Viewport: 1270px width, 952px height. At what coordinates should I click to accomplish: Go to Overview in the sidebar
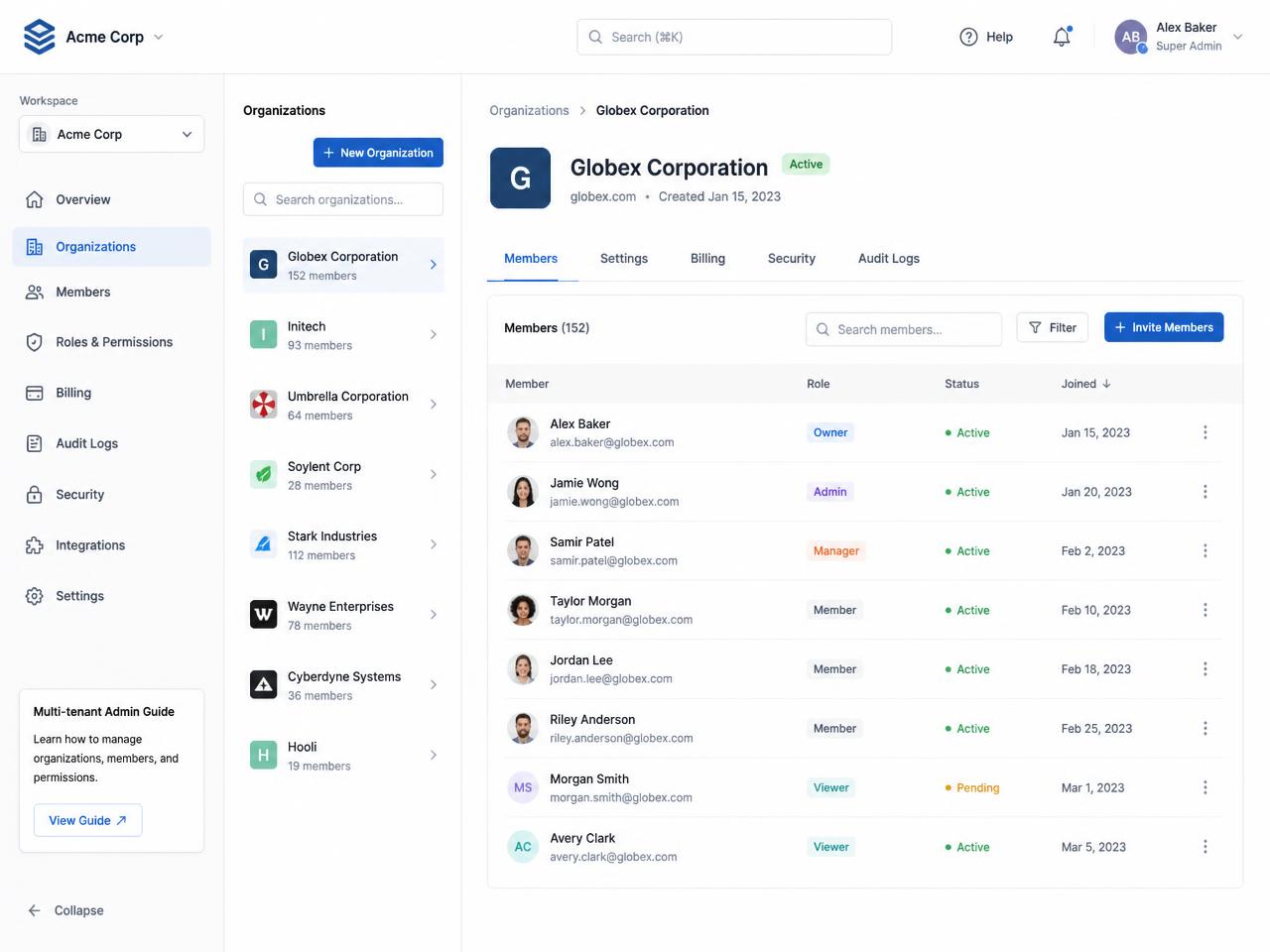tap(111, 199)
